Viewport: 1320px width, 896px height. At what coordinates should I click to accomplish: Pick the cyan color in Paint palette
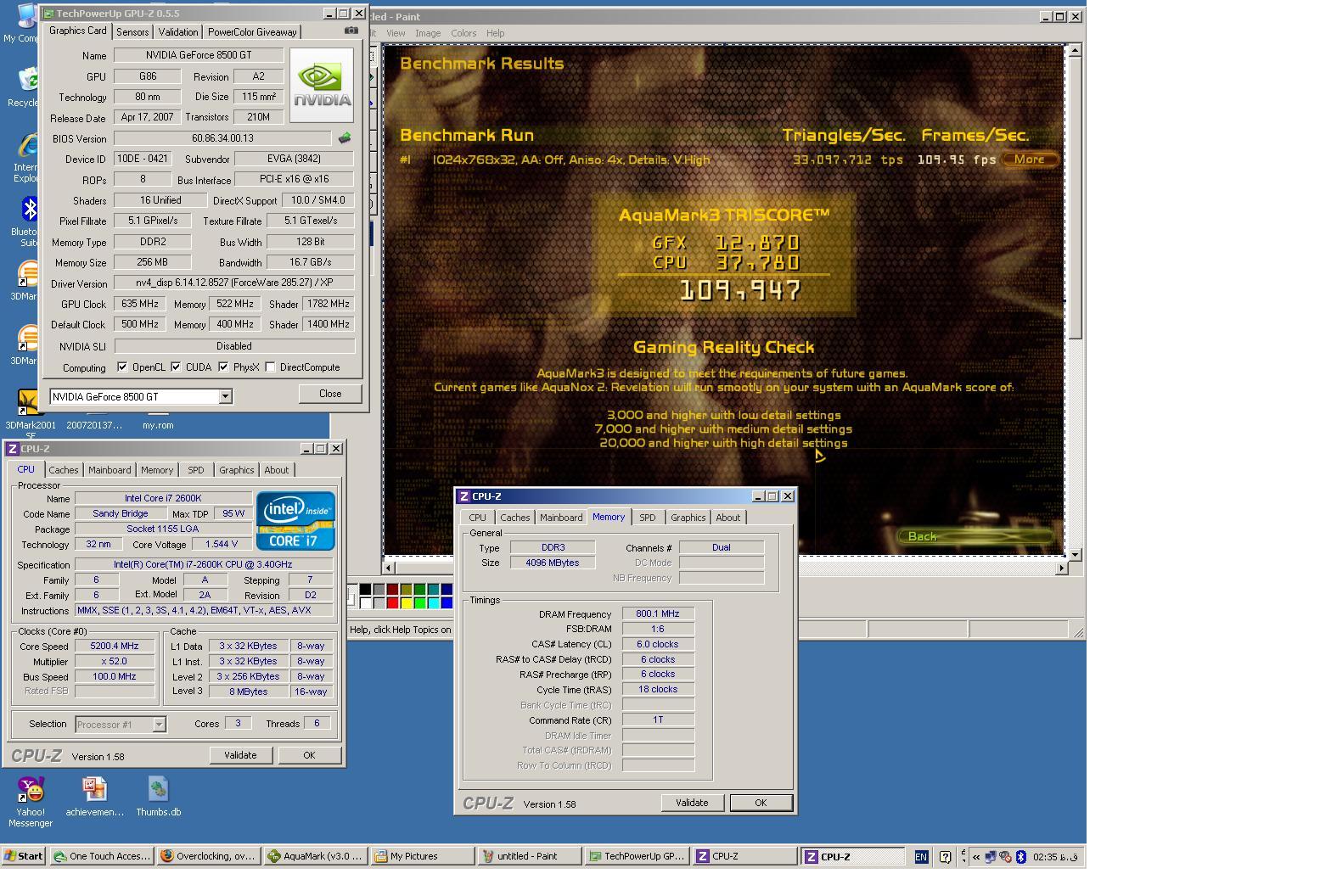tap(433, 602)
